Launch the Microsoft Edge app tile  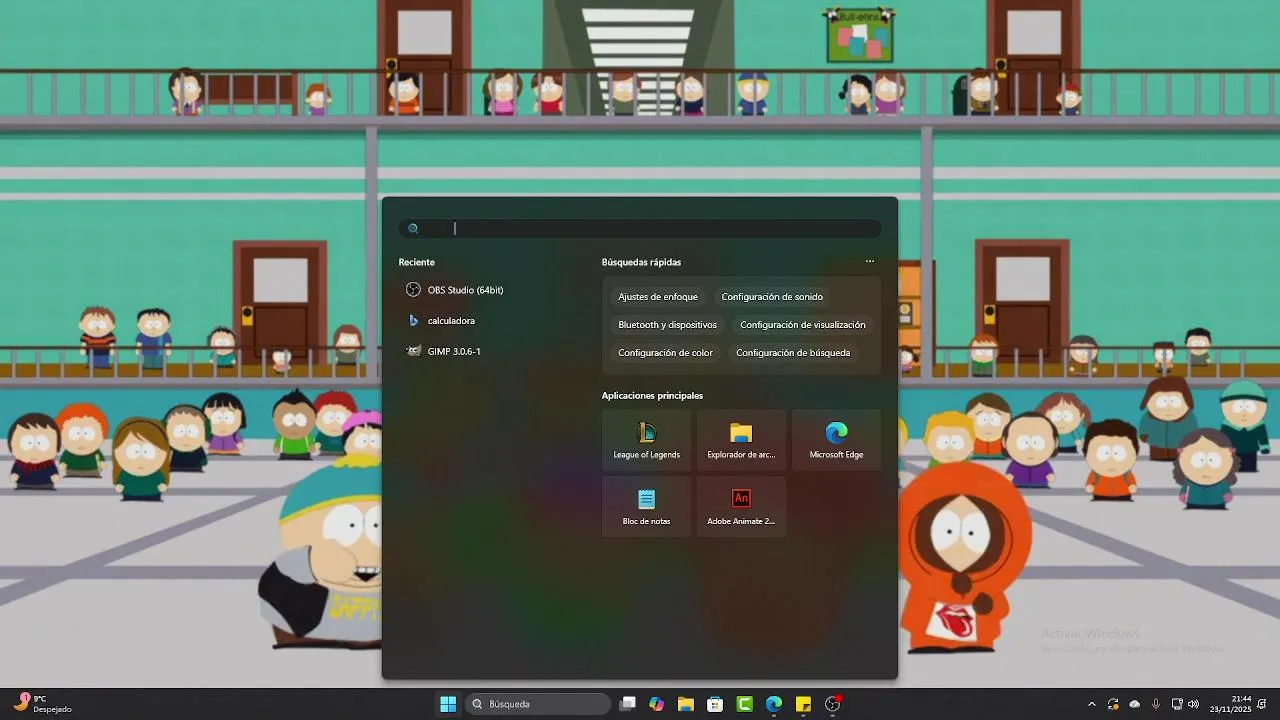click(x=837, y=440)
